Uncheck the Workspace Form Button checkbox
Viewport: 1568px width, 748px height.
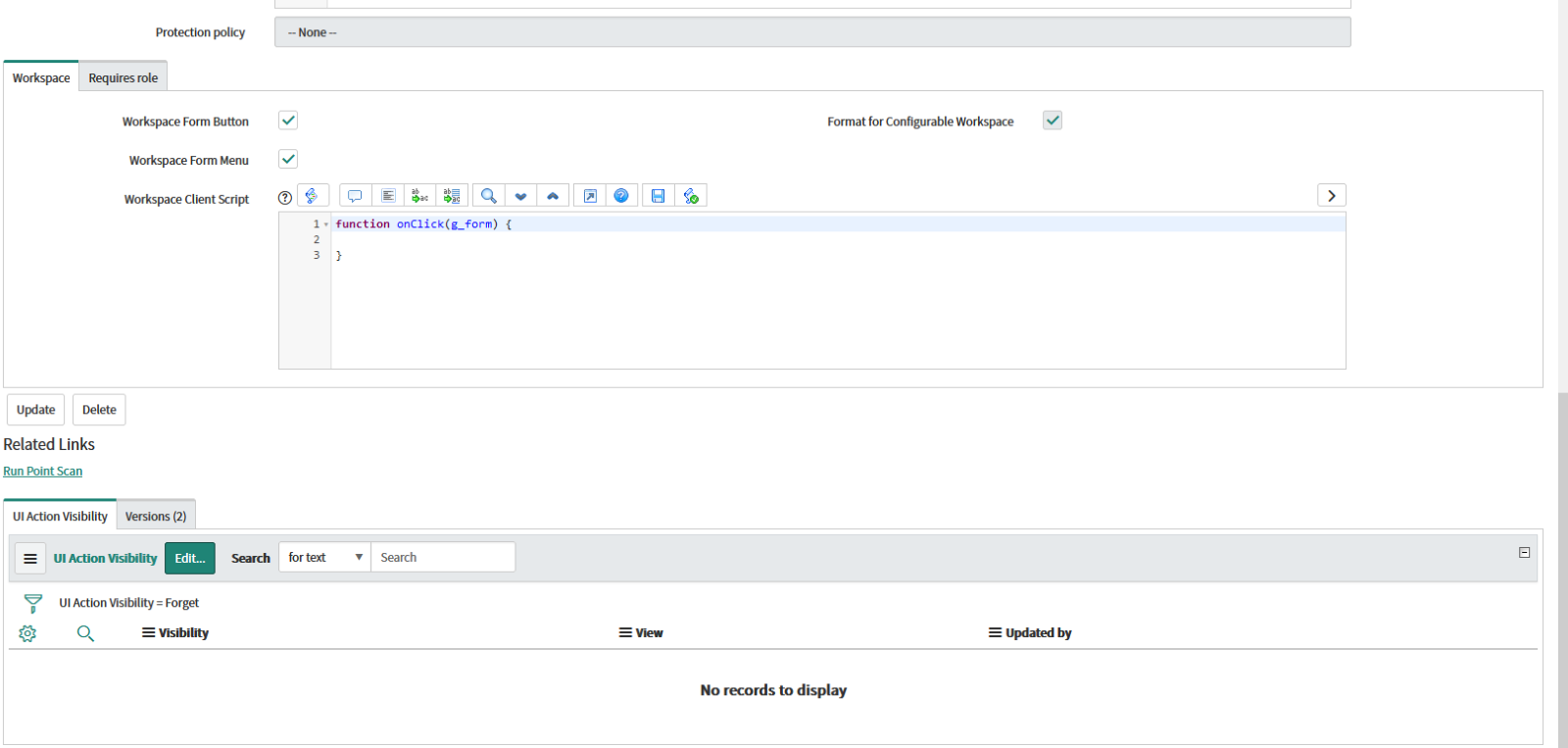pyautogui.click(x=288, y=121)
